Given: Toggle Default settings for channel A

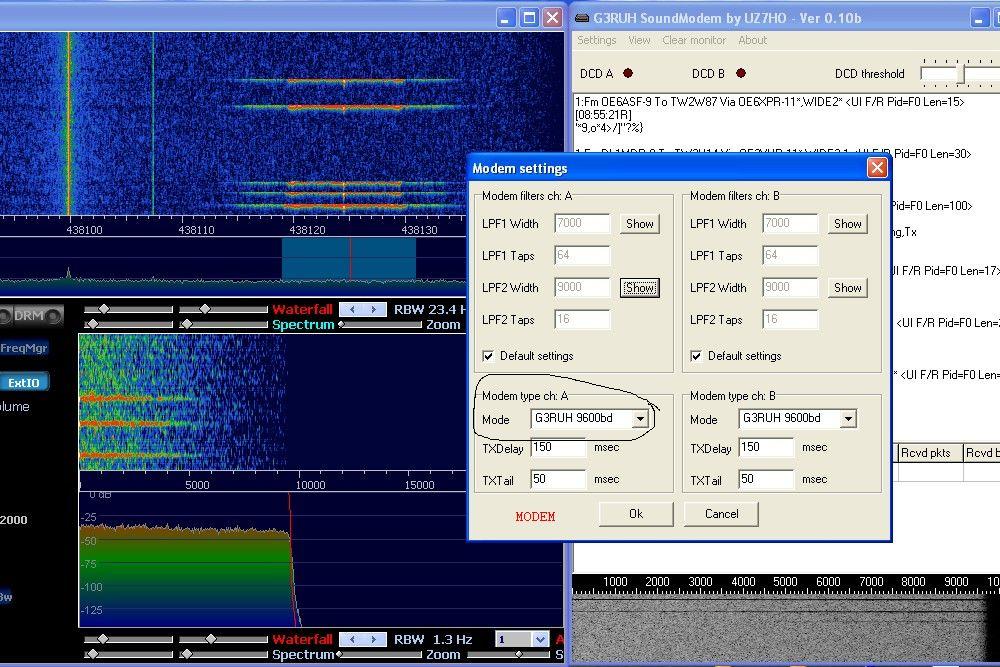Looking at the screenshot, I should coord(488,356).
